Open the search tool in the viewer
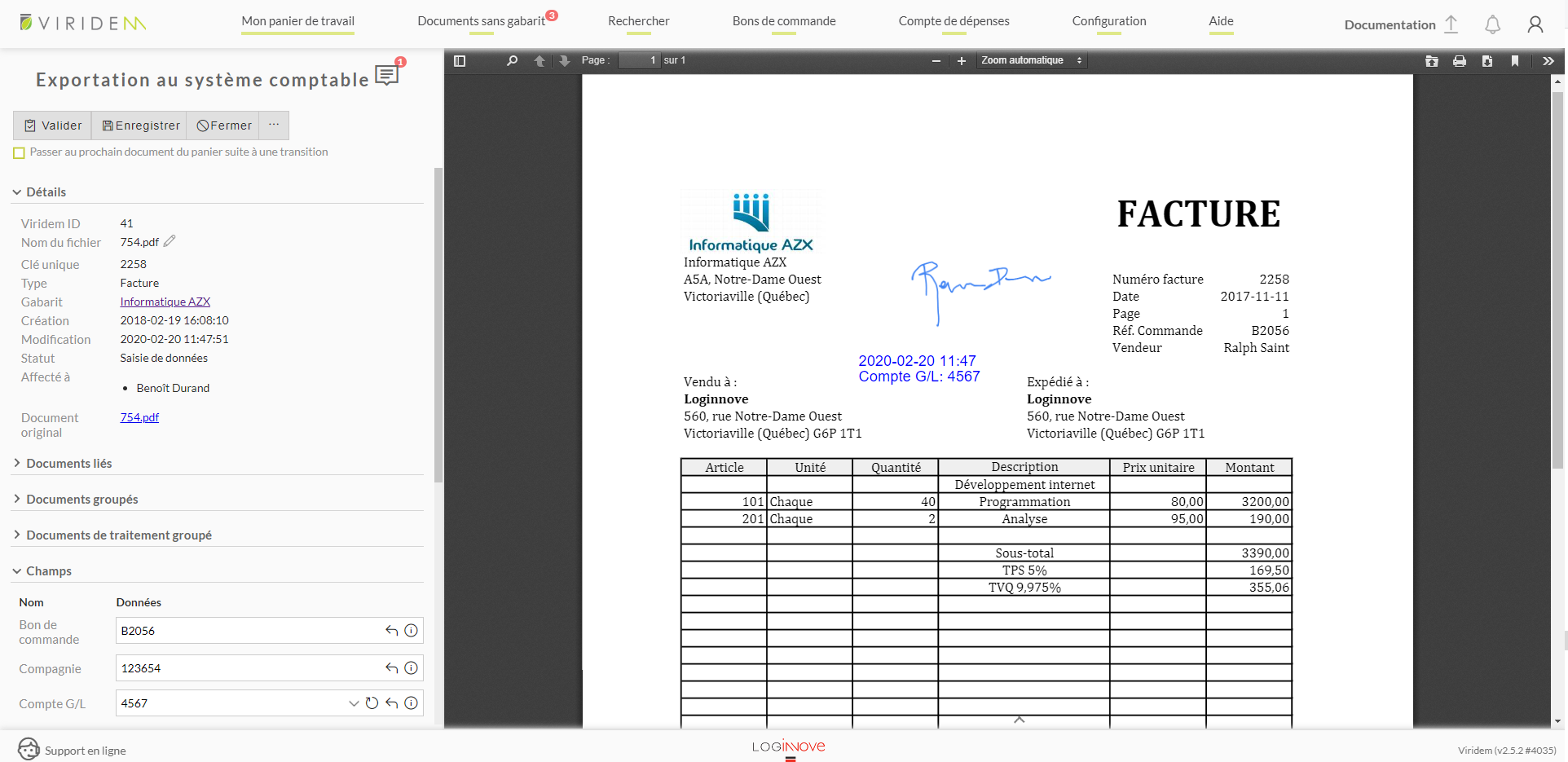This screenshot has height=762, width=1568. pyautogui.click(x=512, y=60)
